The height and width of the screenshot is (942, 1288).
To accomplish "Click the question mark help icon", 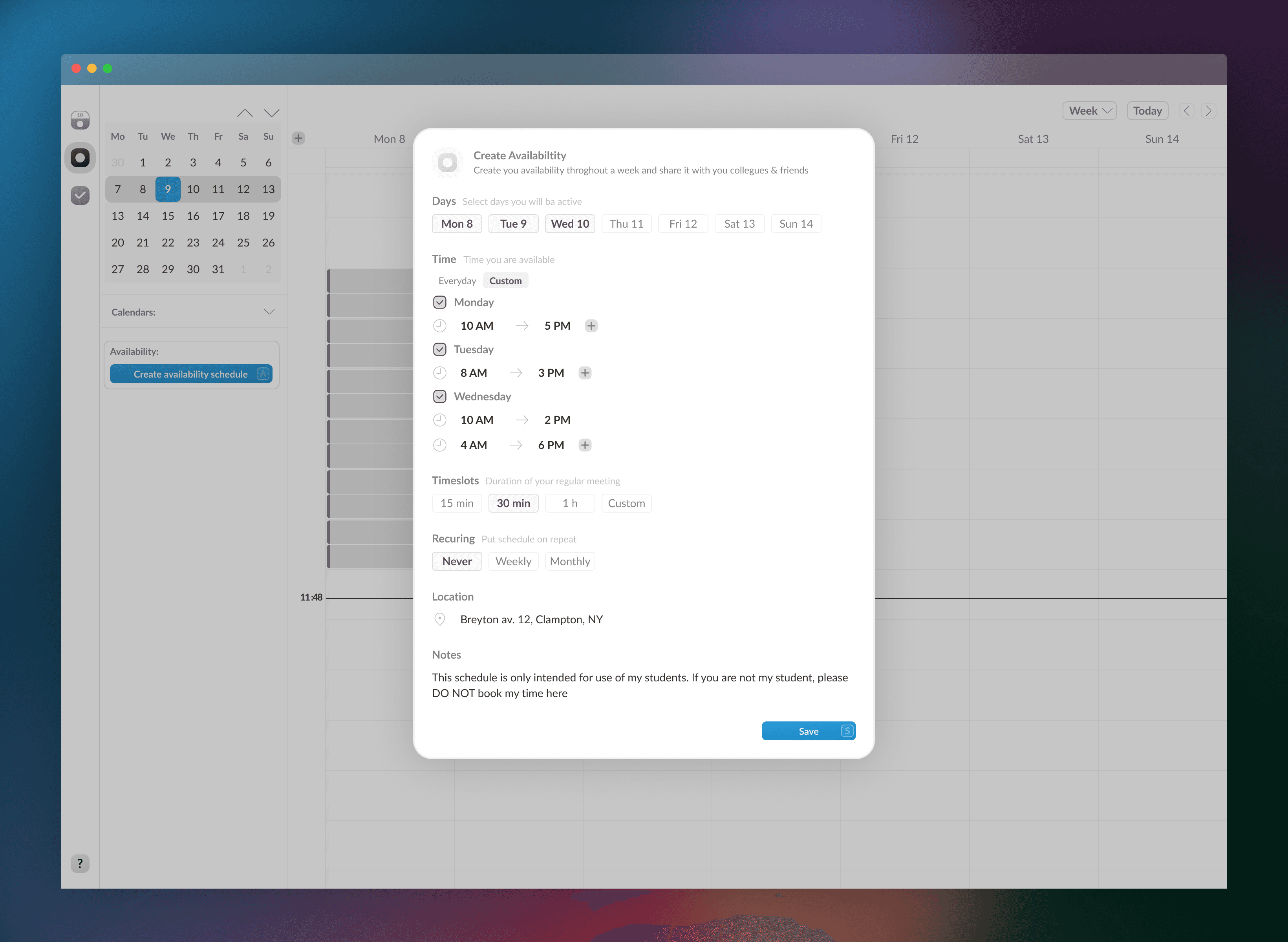I will click(x=80, y=863).
